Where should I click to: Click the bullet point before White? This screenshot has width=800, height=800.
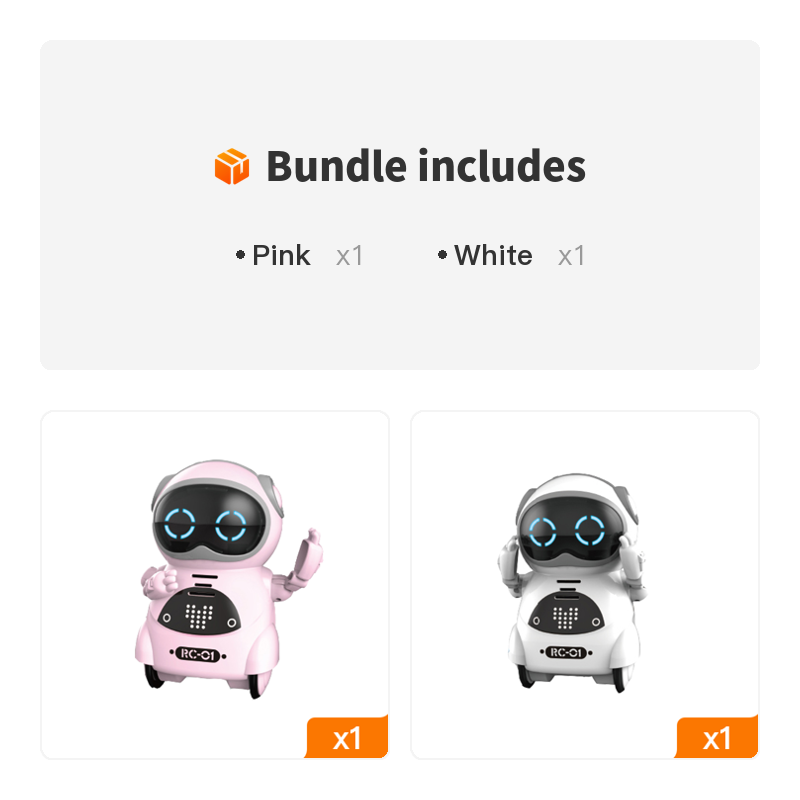442,255
